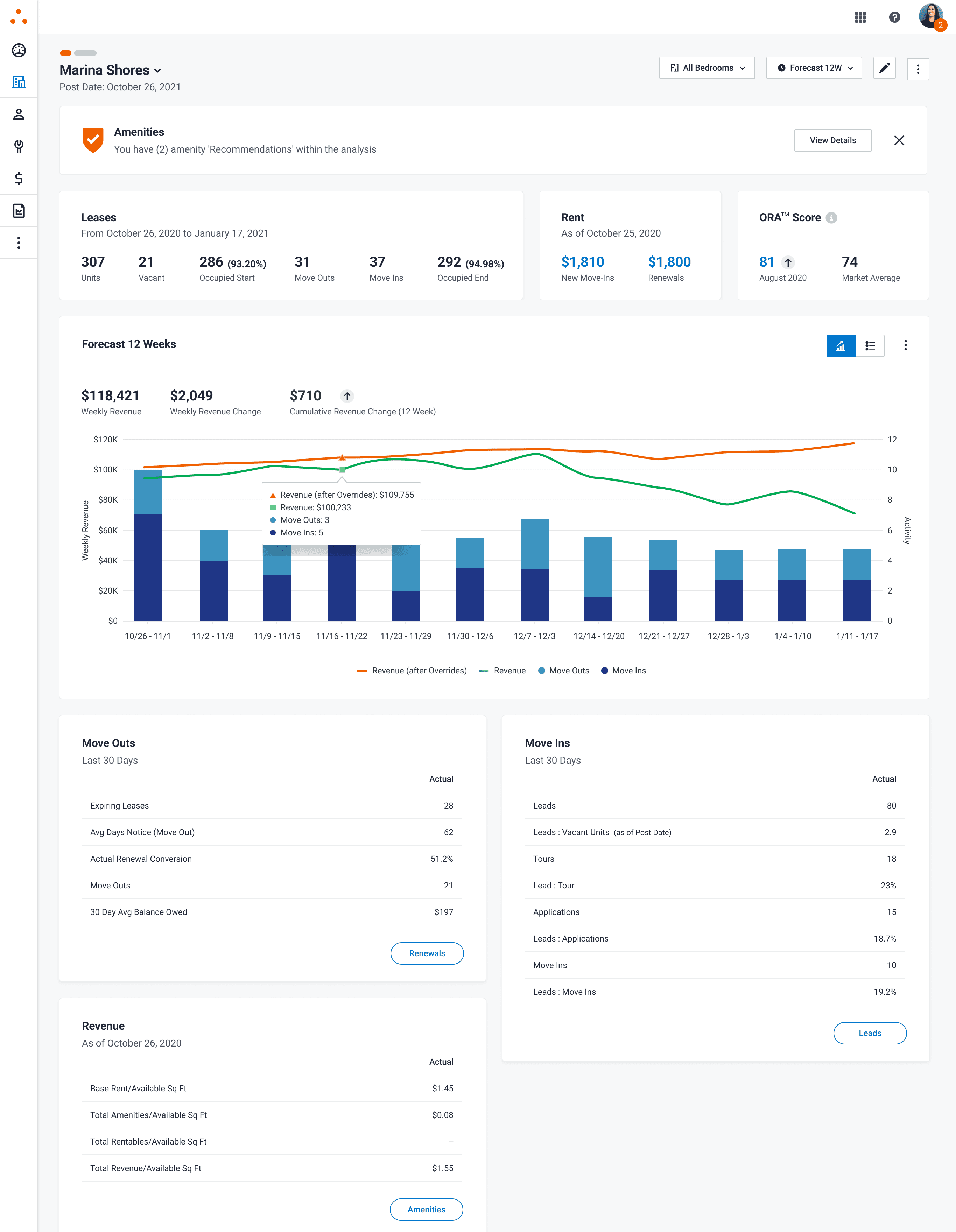Open the Forecast 12W period dropdown
Viewport: 956px width, 1232px height.
click(814, 68)
